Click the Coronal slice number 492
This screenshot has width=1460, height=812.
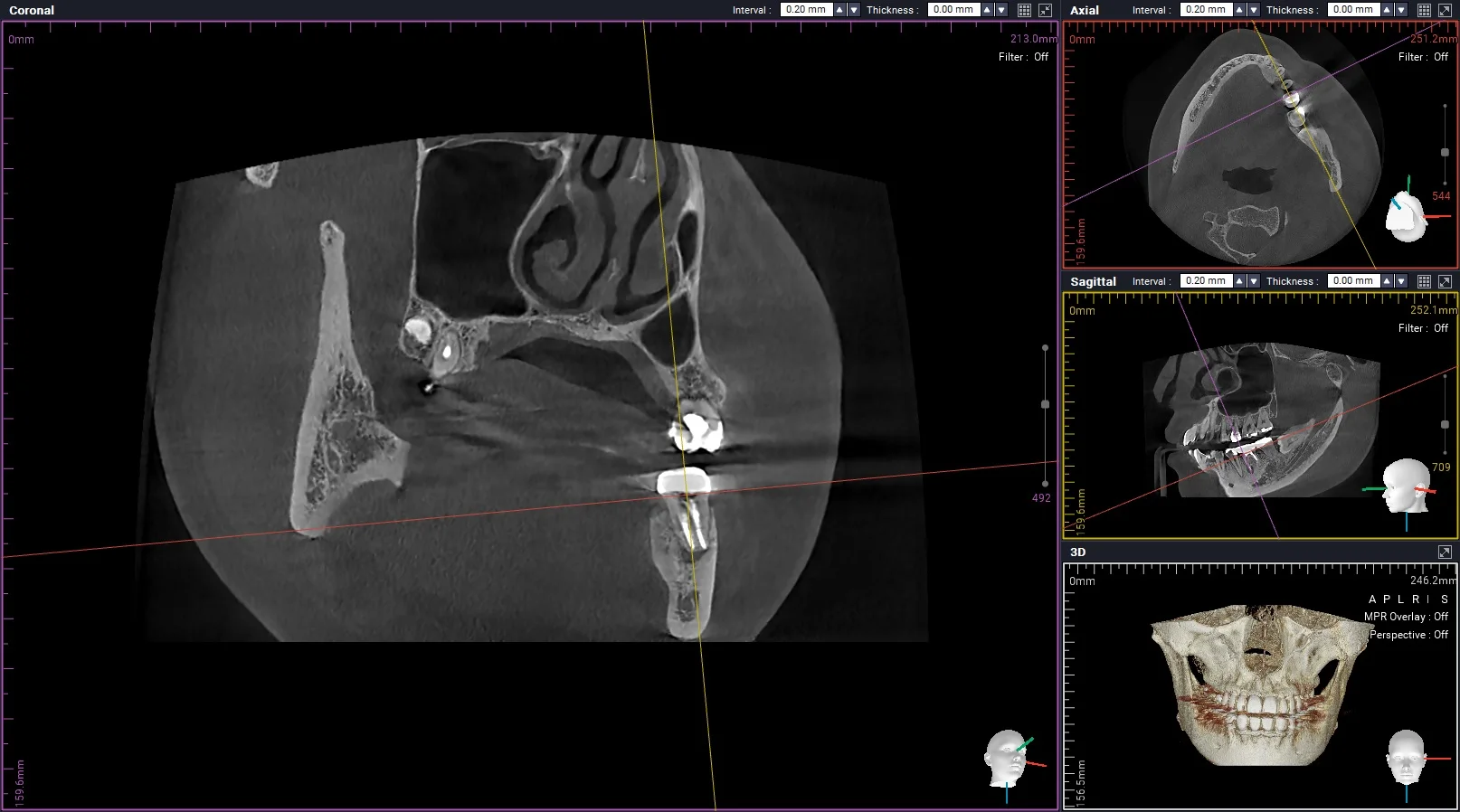1041,498
